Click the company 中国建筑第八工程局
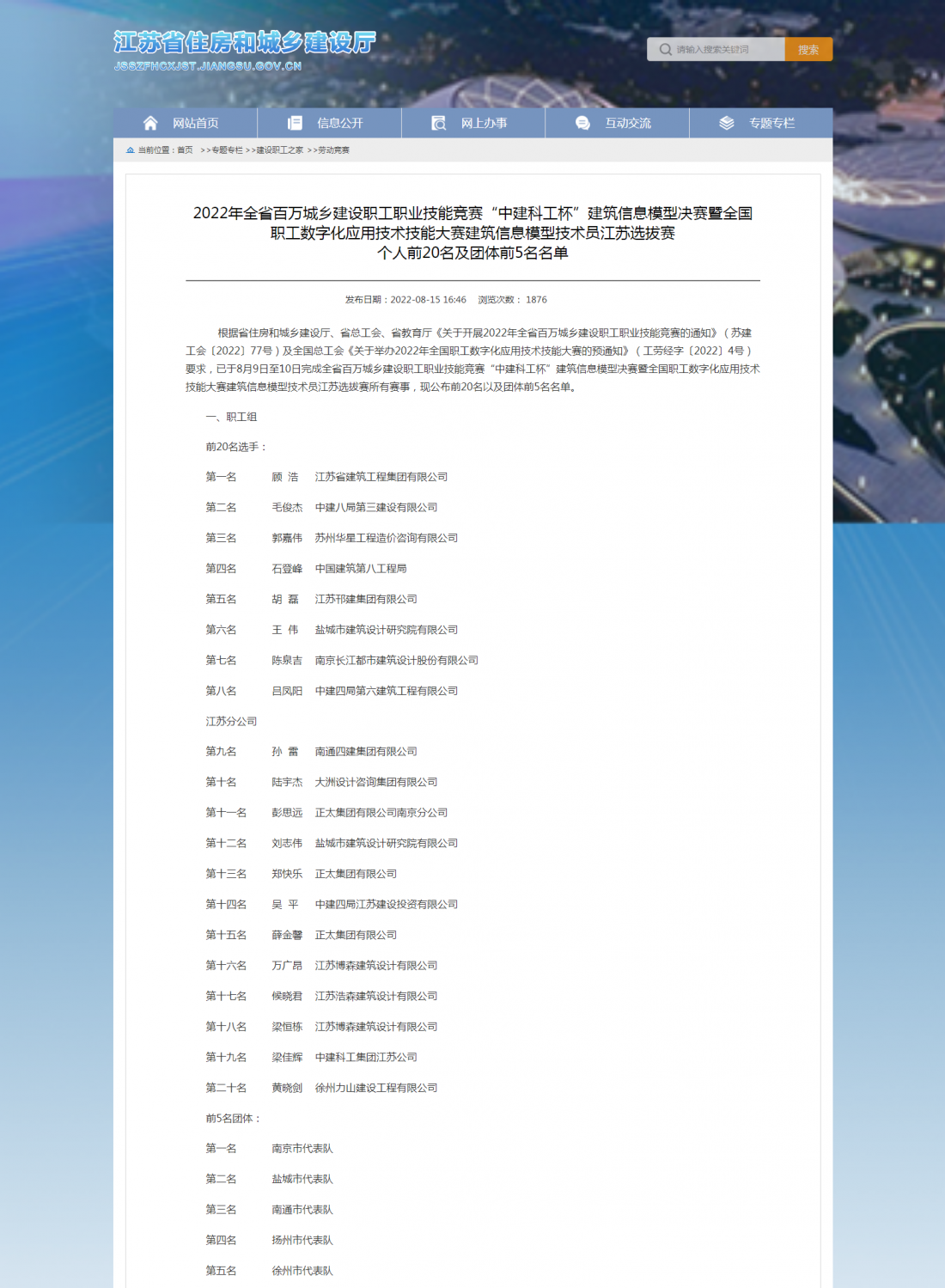Screen dimensions: 945x1288 pyautogui.click(x=361, y=569)
